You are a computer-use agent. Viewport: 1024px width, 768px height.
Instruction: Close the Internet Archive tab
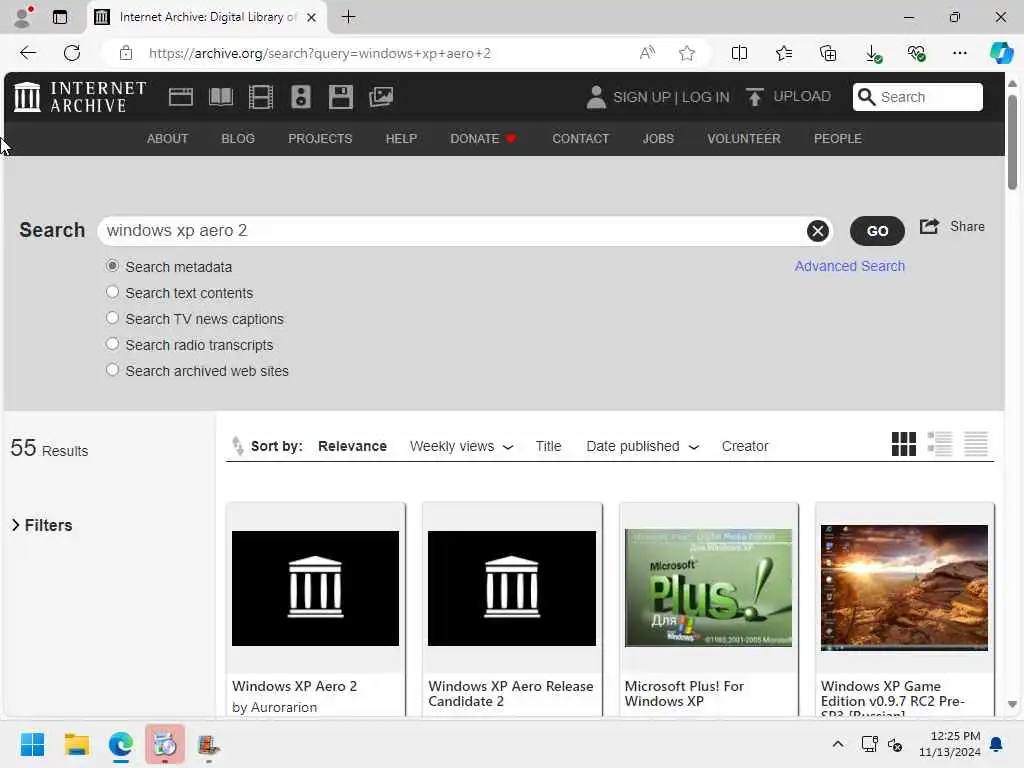[x=312, y=17]
